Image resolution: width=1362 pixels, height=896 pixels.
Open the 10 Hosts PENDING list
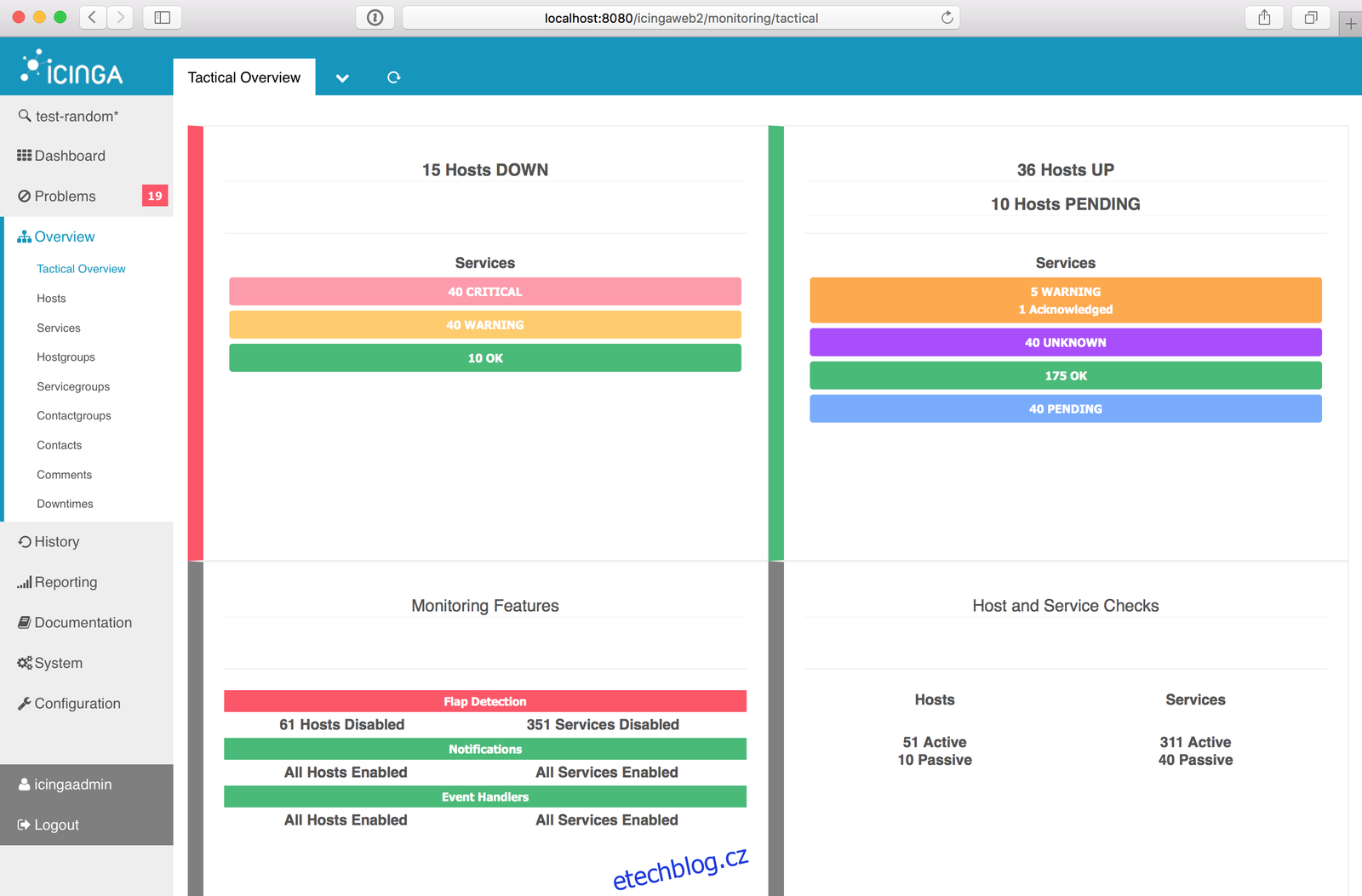tap(1066, 204)
